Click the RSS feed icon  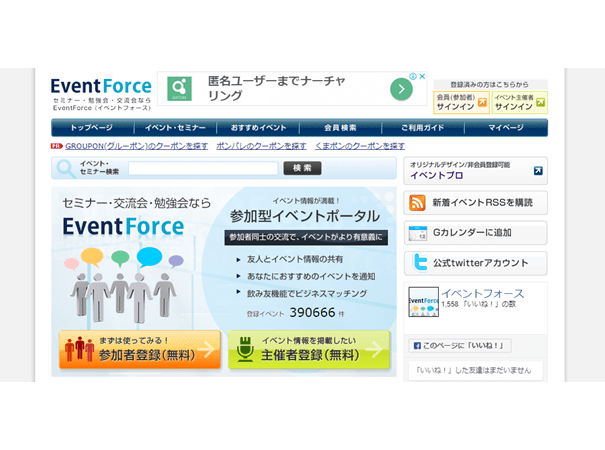[418, 203]
